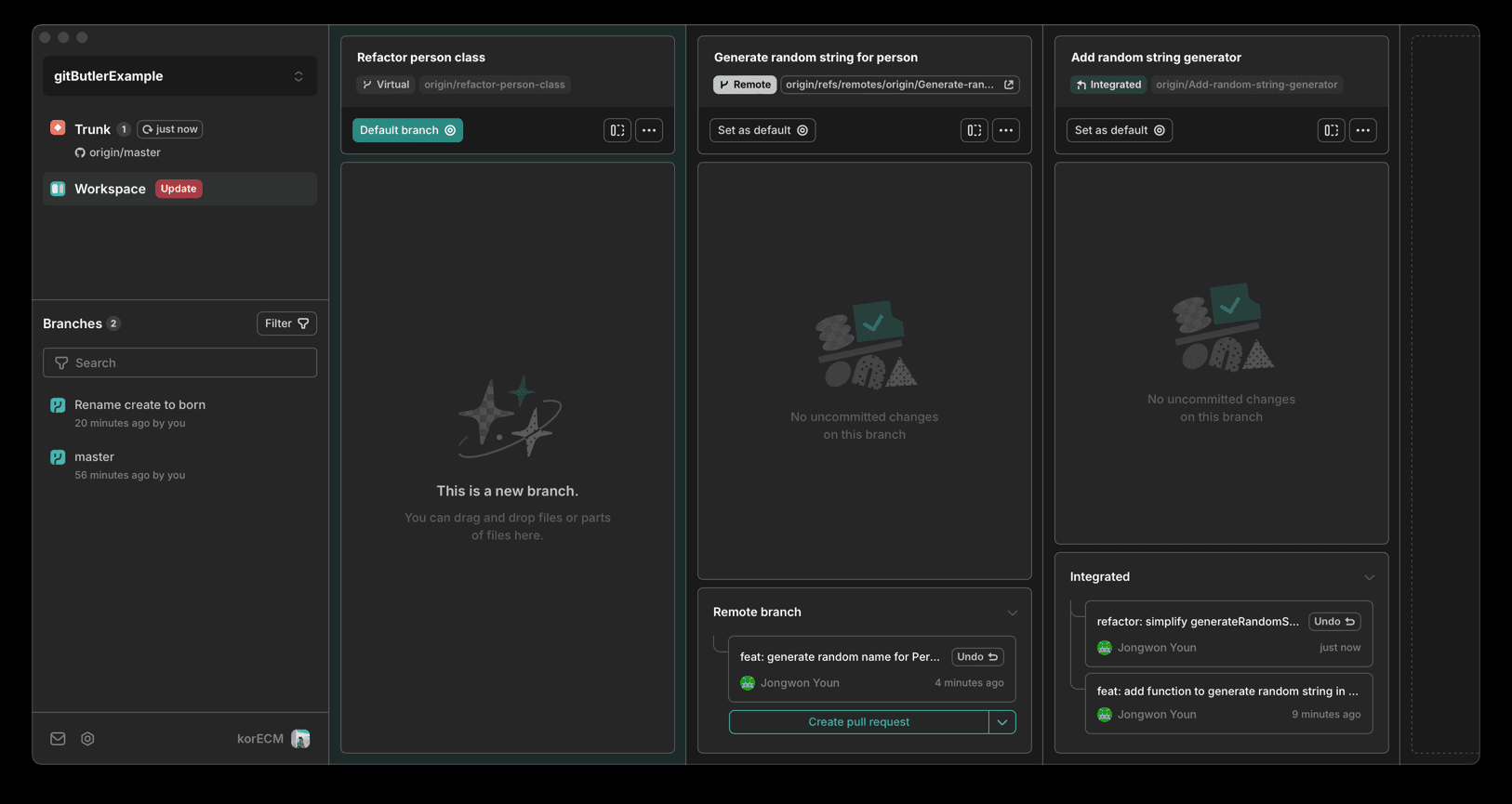Collapse the Integrated commits section

(1370, 577)
